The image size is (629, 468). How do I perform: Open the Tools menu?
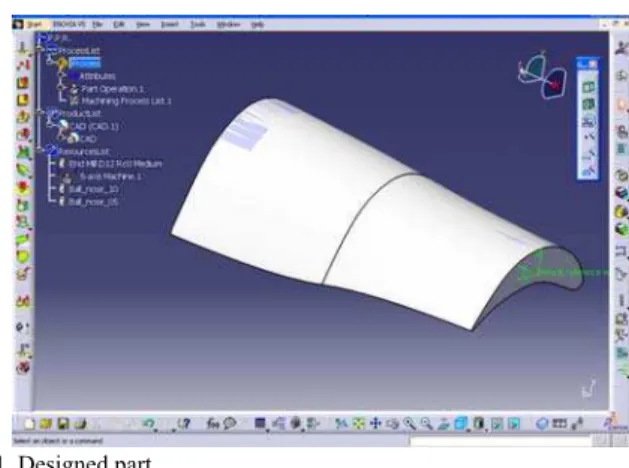coord(197,24)
